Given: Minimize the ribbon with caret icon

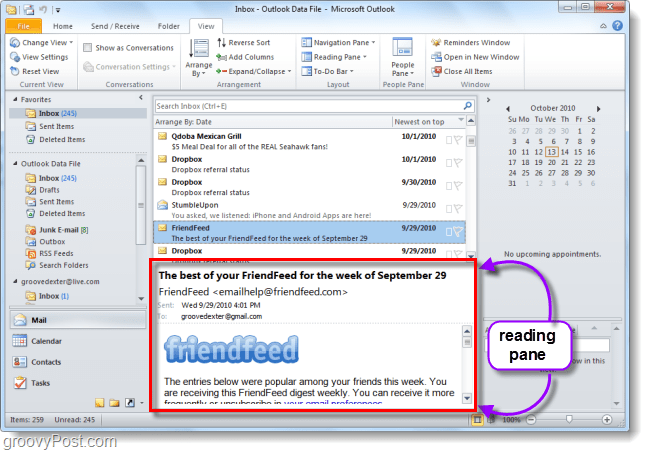Looking at the screenshot, I should 603,26.
